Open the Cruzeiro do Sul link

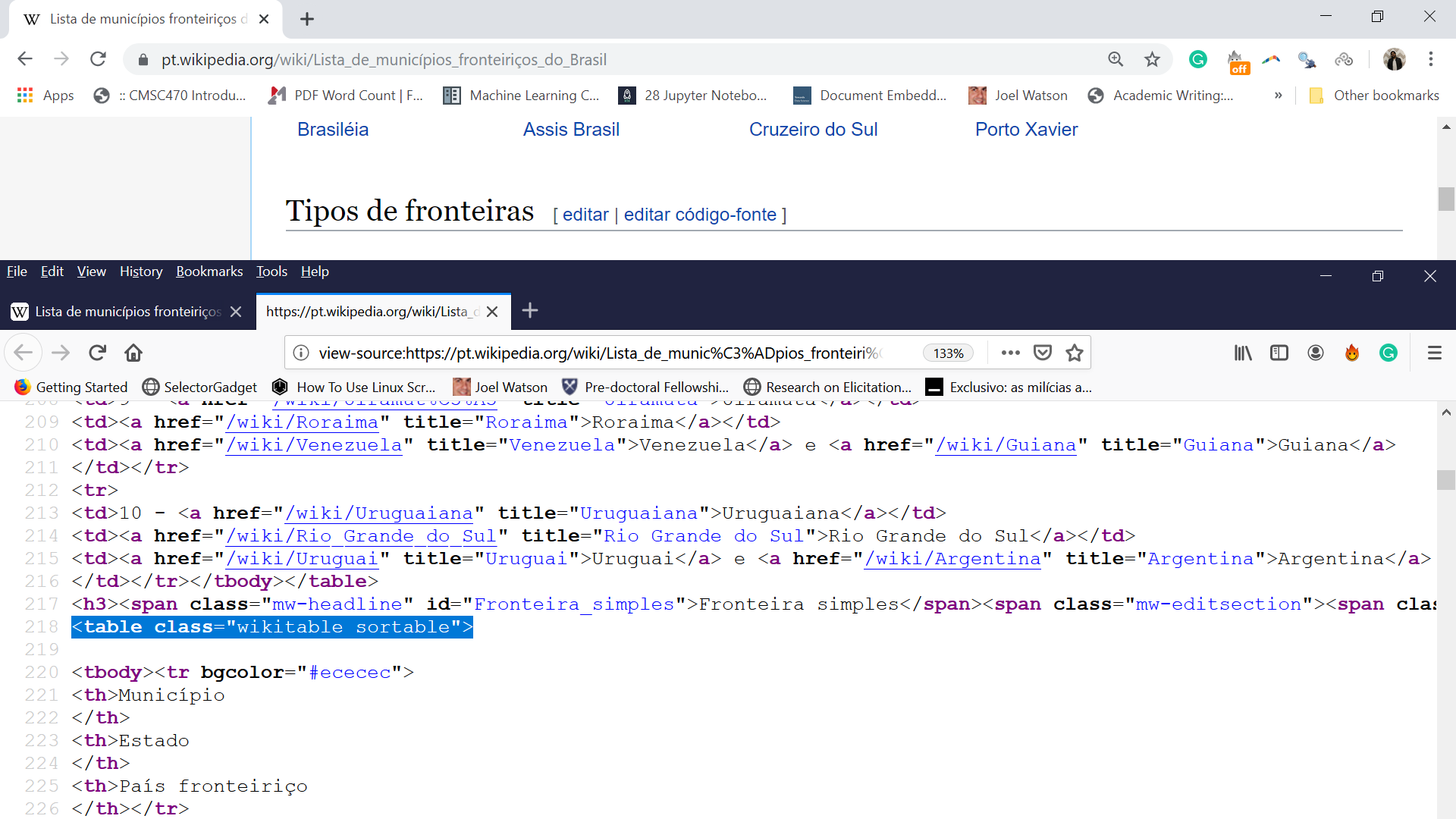tap(813, 130)
